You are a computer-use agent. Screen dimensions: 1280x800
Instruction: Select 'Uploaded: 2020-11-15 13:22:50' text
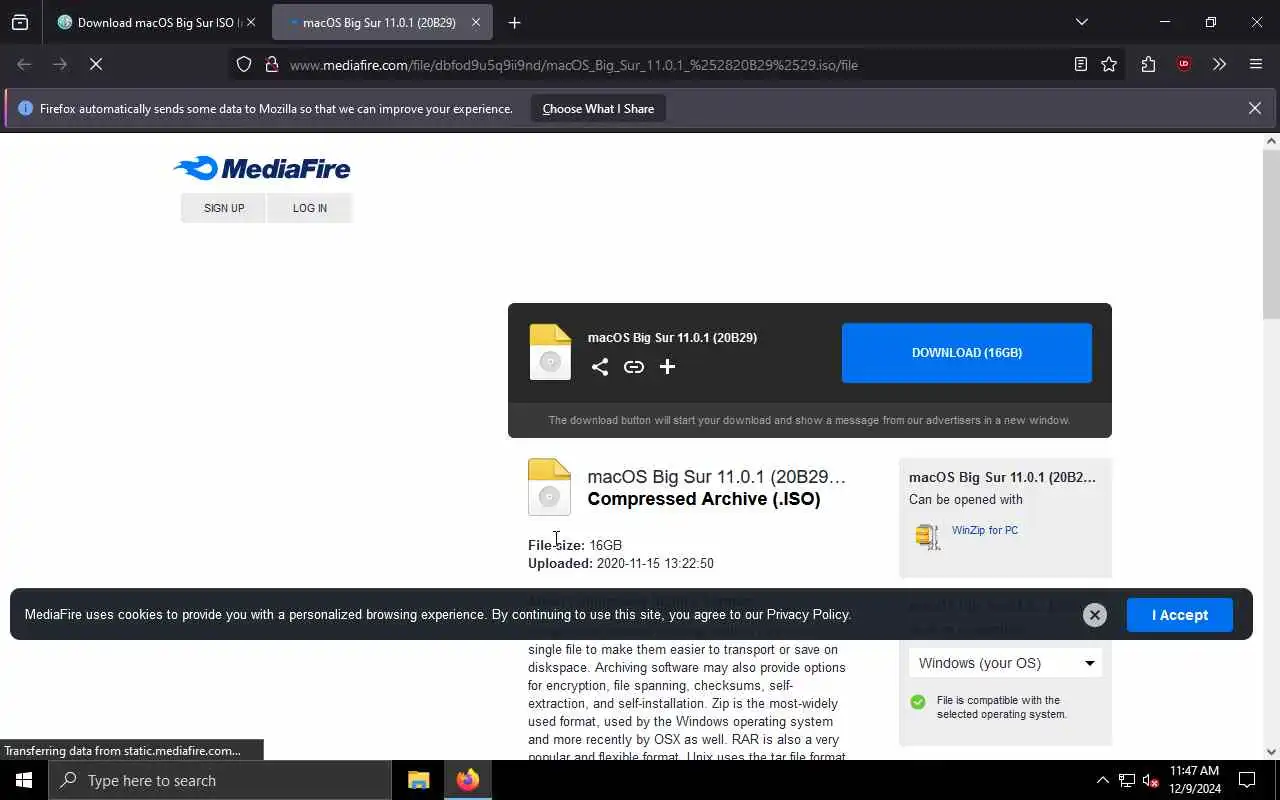click(x=621, y=563)
